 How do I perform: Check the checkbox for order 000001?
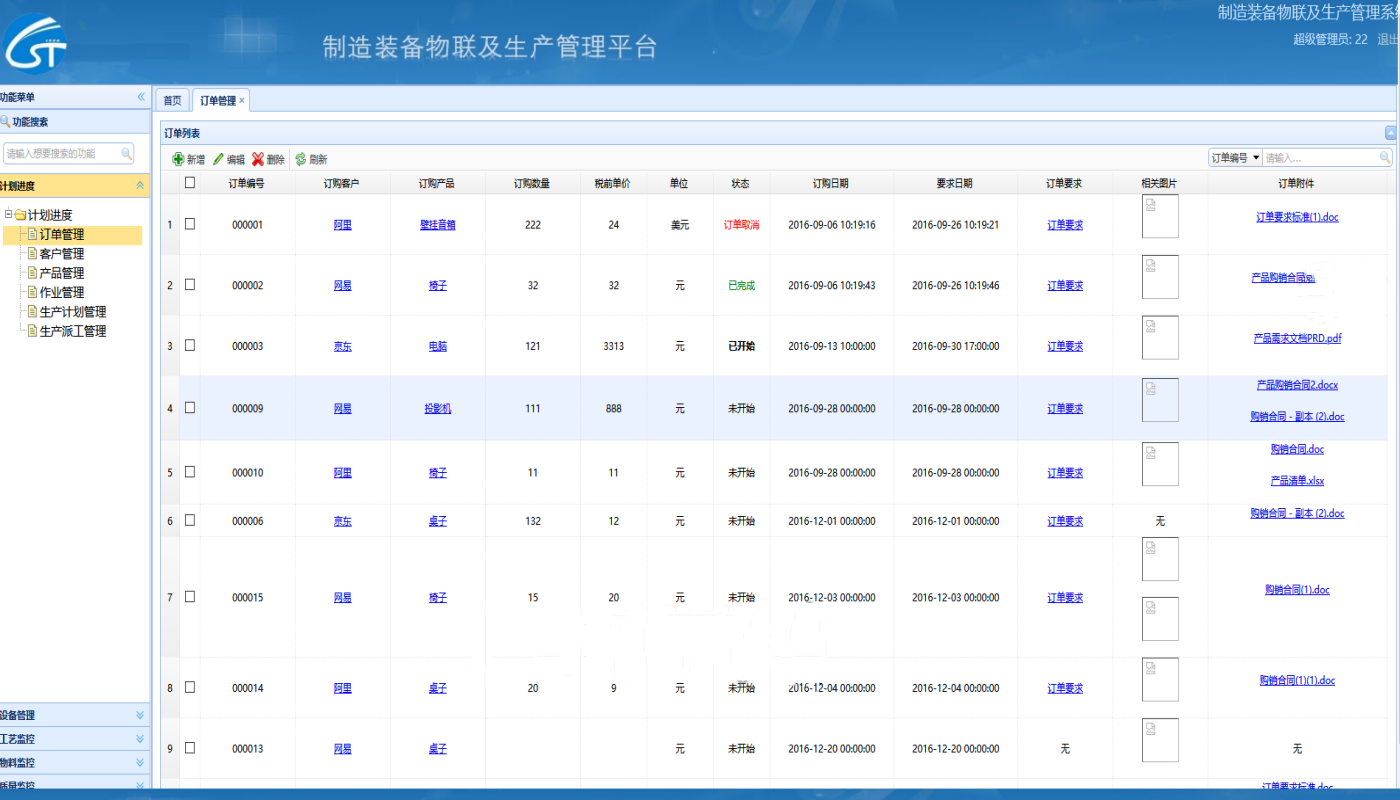pos(189,224)
